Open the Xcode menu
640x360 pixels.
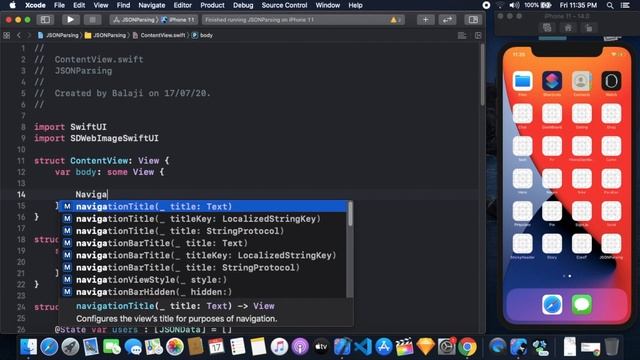click(x=35, y=5)
